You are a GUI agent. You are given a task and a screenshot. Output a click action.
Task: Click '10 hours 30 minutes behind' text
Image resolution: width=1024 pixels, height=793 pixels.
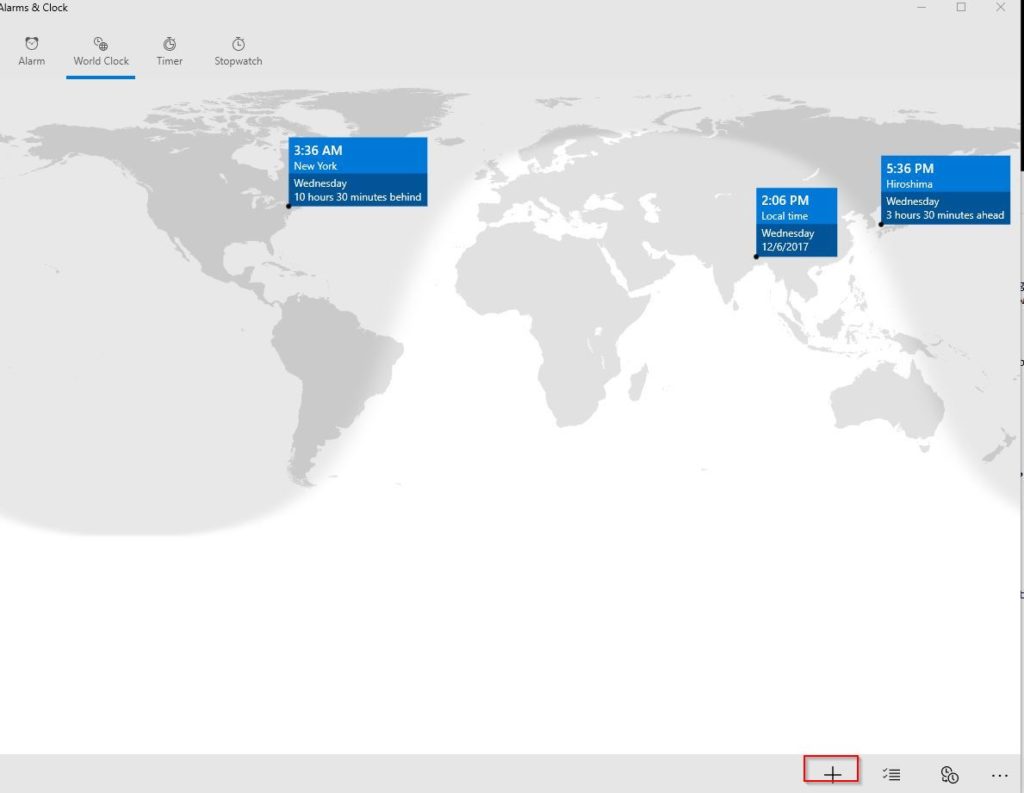(357, 197)
